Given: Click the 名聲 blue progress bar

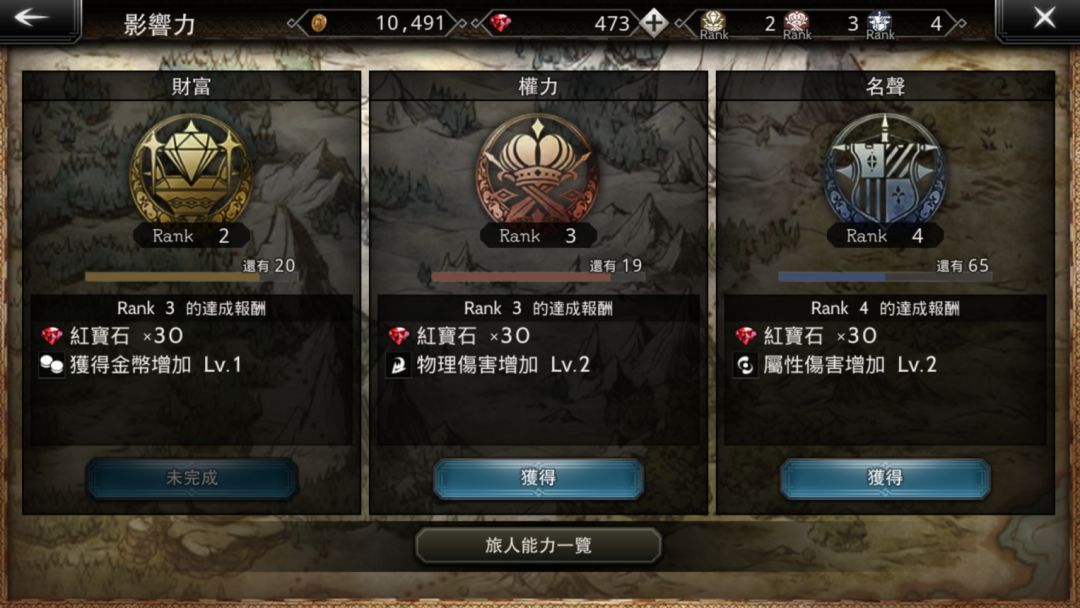Looking at the screenshot, I should point(885,277).
